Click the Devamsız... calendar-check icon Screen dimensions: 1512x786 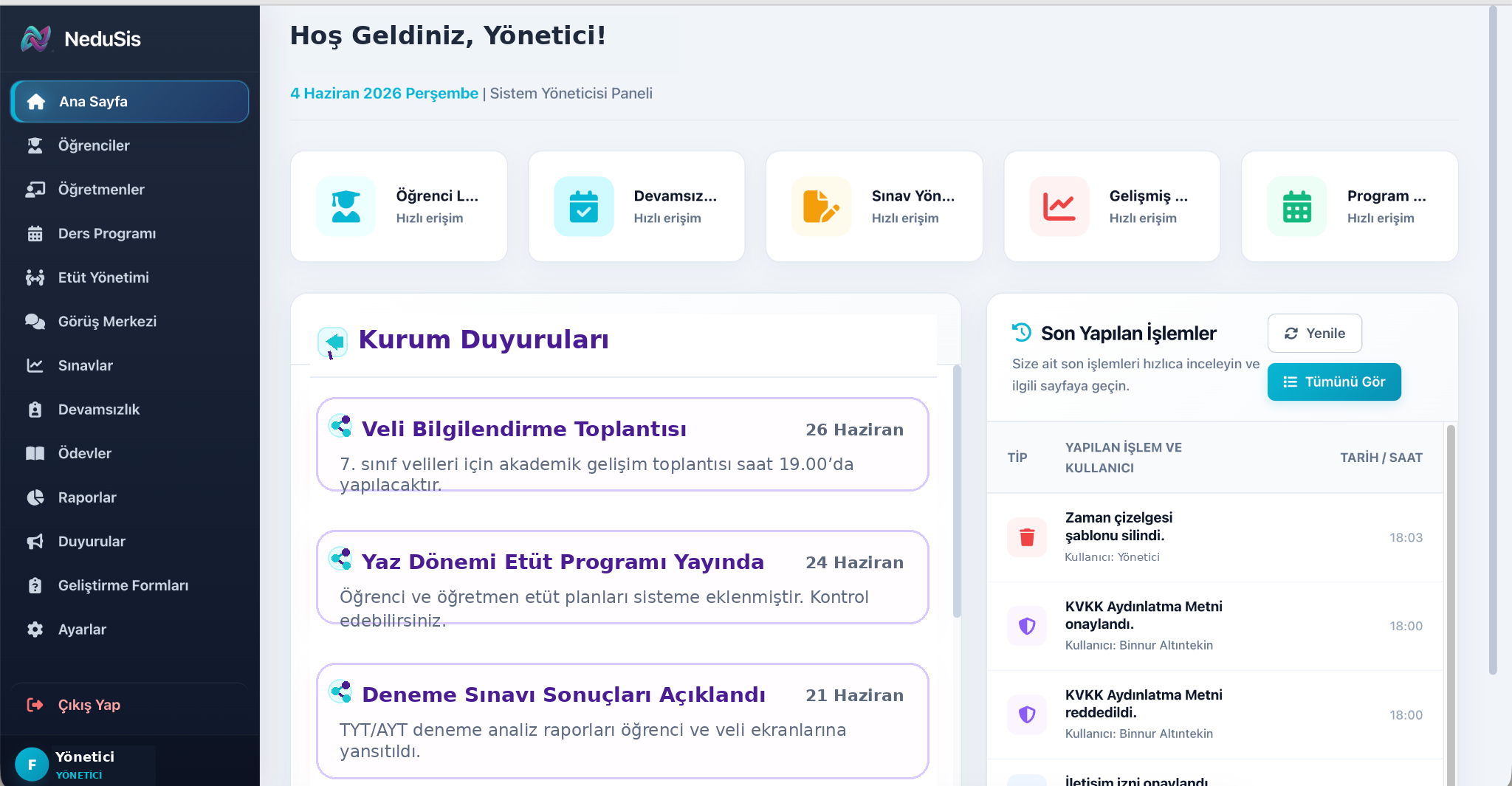pyautogui.click(x=583, y=207)
